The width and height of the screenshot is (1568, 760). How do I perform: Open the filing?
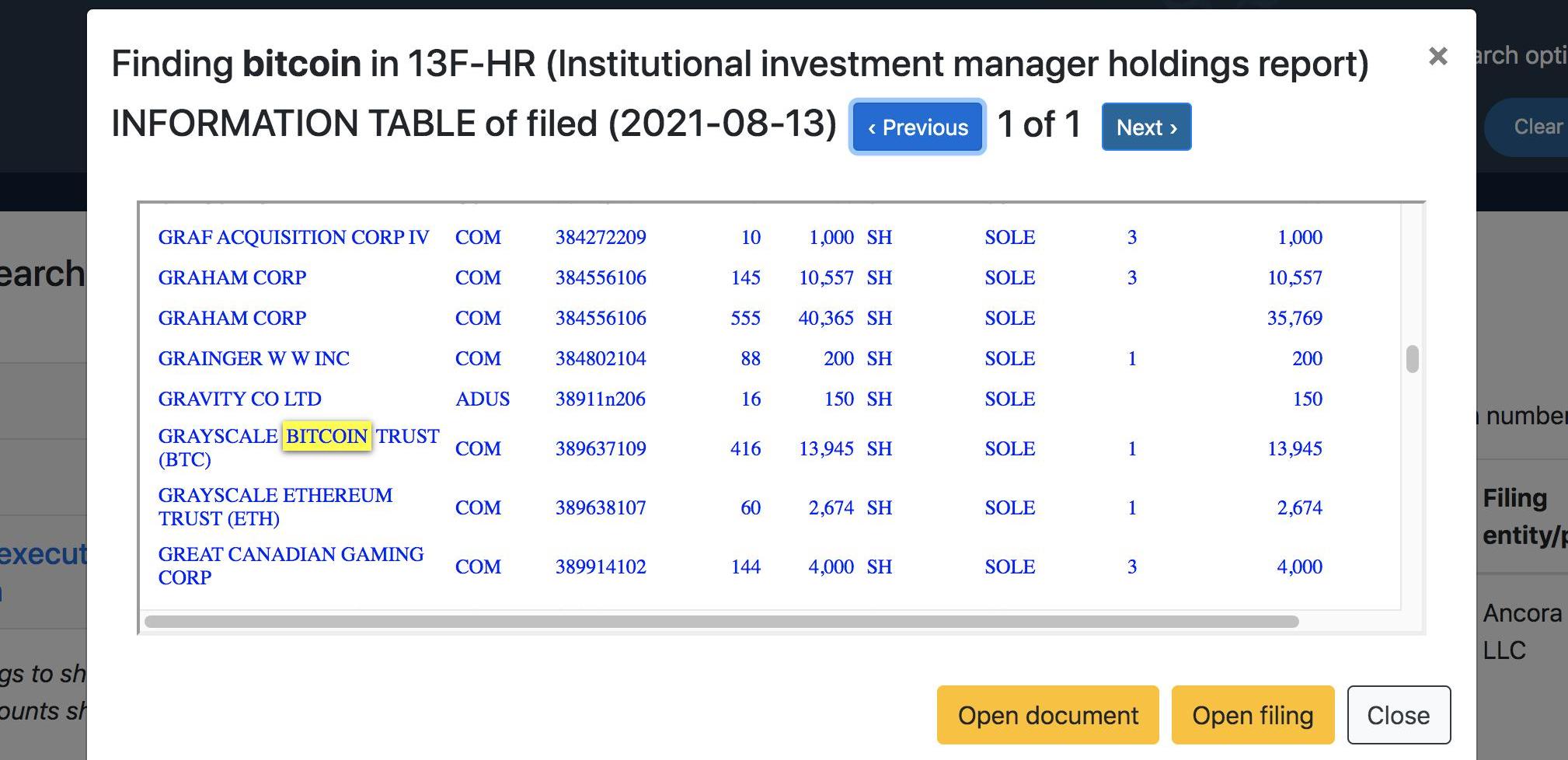(x=1253, y=715)
